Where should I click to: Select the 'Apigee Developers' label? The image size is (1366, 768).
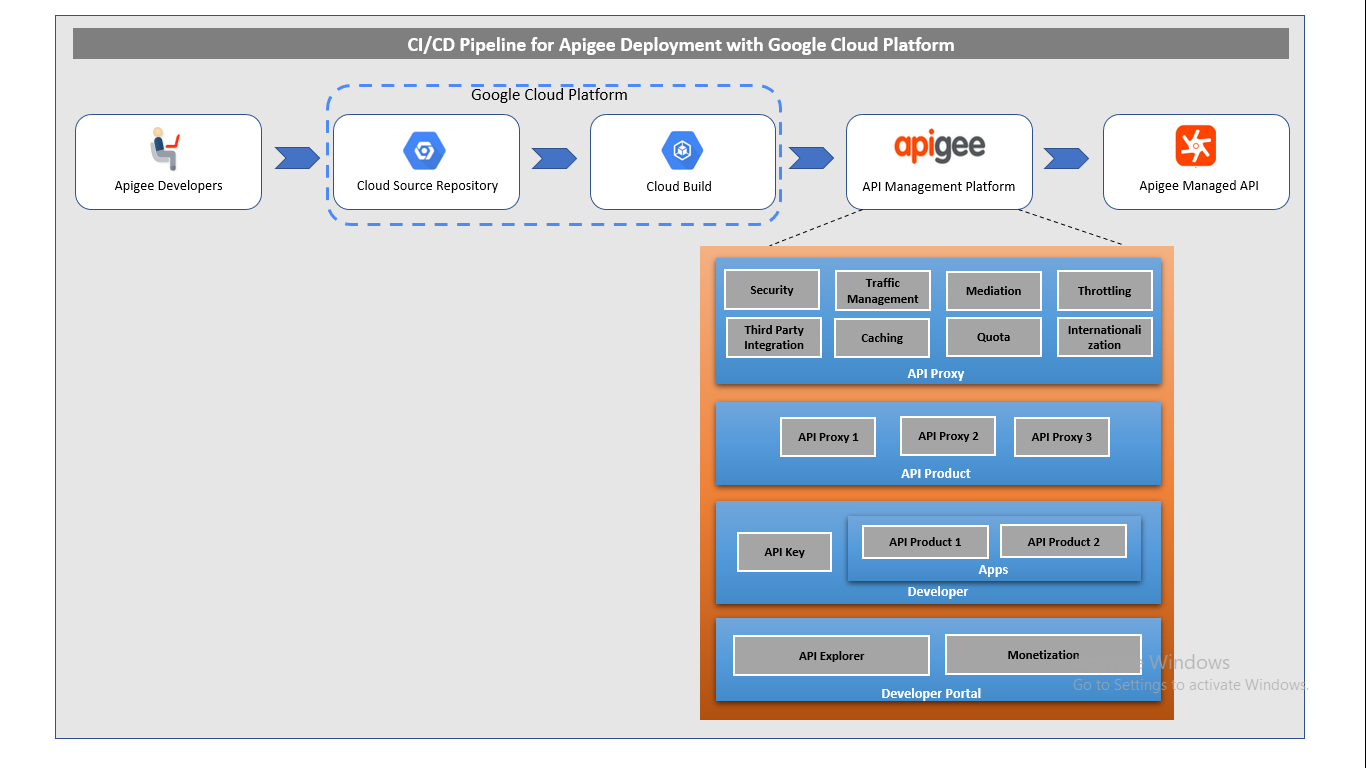pyautogui.click(x=169, y=186)
